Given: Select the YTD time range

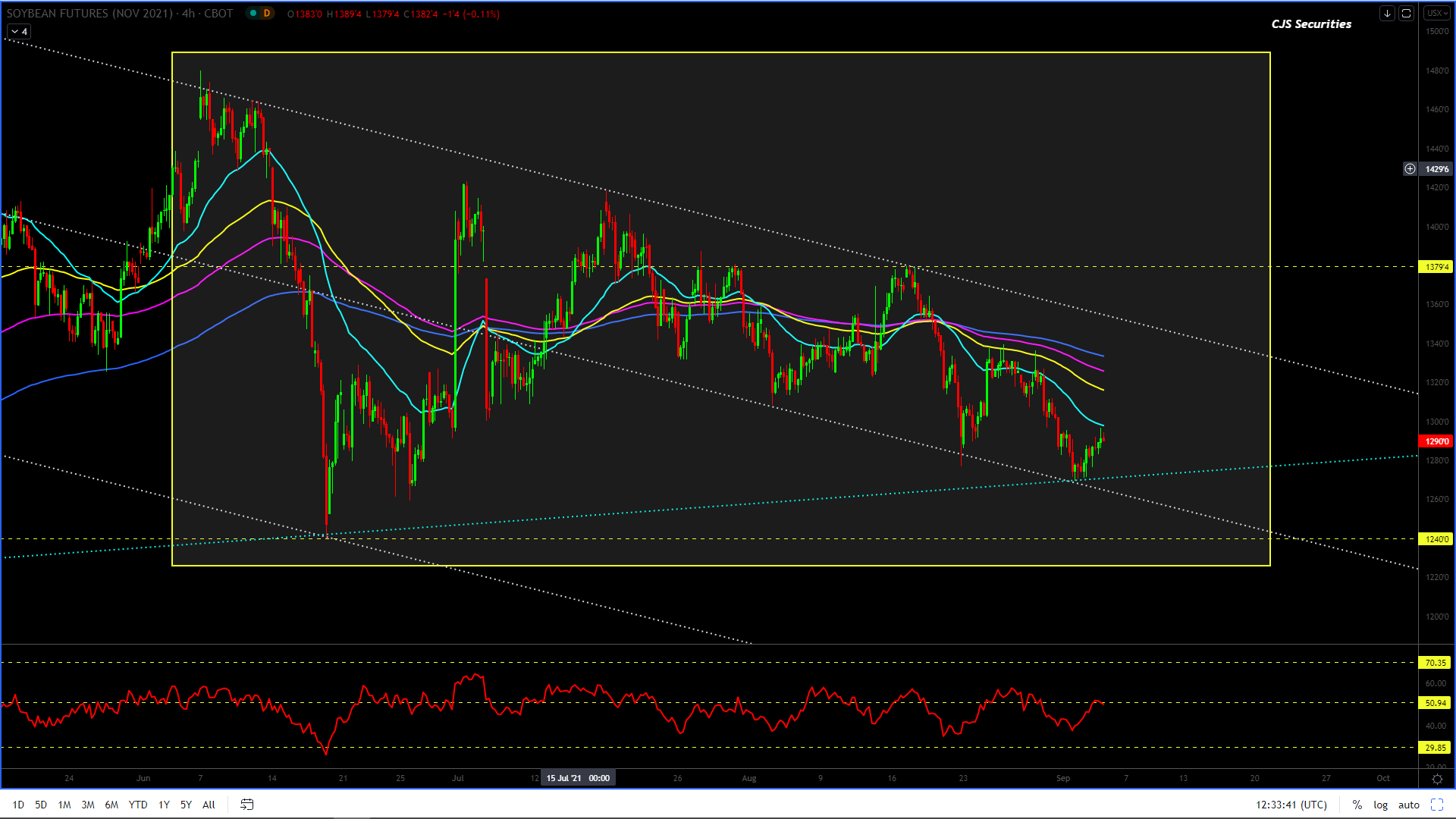Looking at the screenshot, I should point(137,805).
